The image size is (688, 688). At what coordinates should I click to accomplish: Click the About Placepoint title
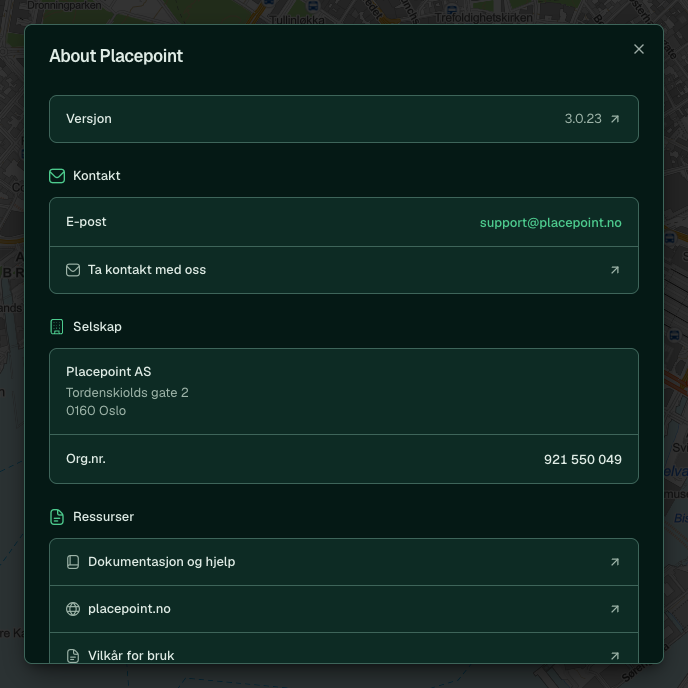click(116, 56)
